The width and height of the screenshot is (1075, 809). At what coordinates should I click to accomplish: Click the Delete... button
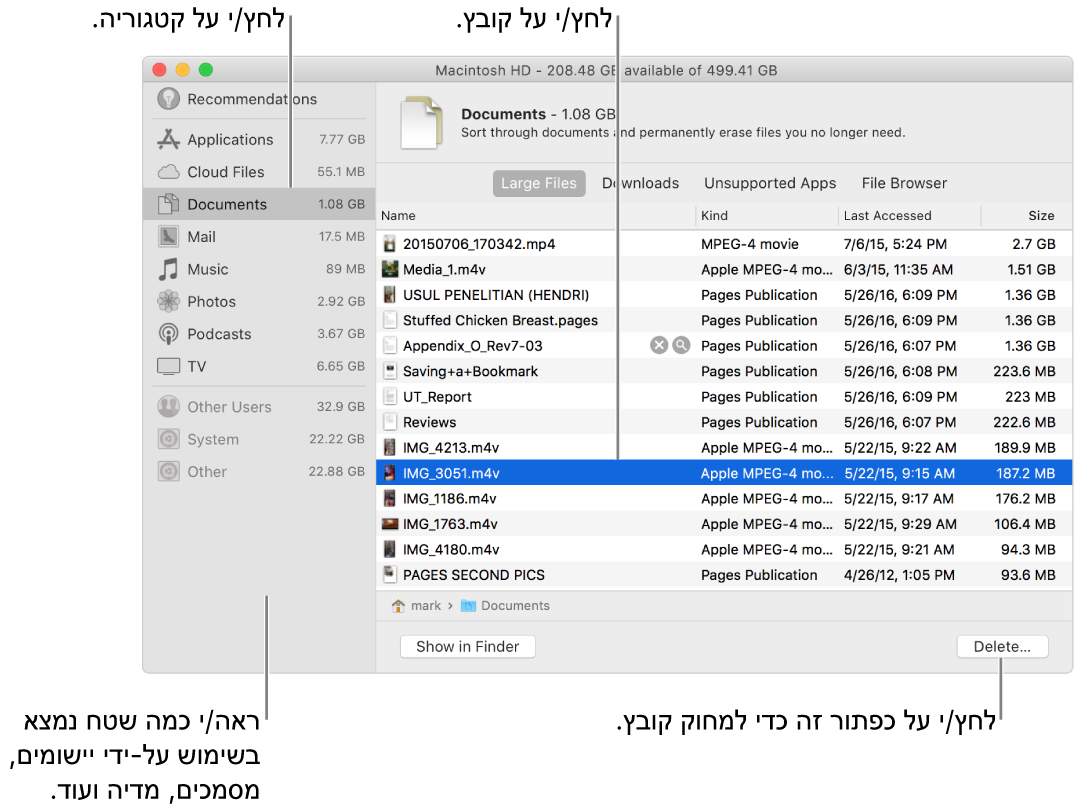click(x=1002, y=647)
